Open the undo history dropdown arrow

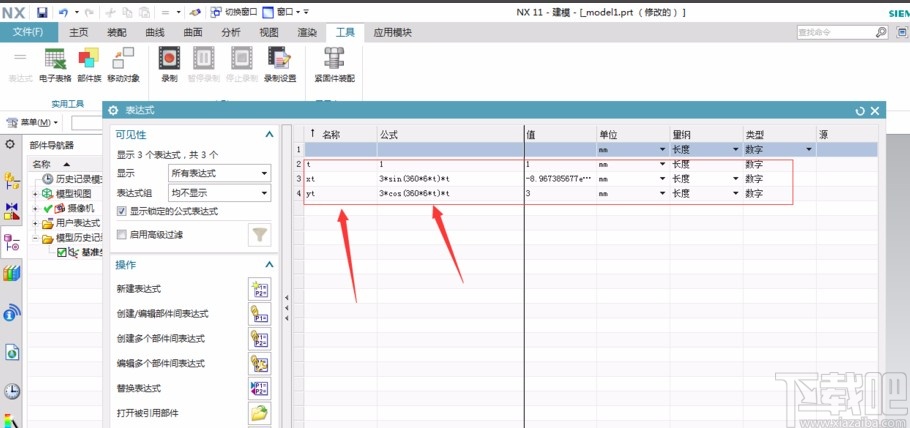coord(76,12)
